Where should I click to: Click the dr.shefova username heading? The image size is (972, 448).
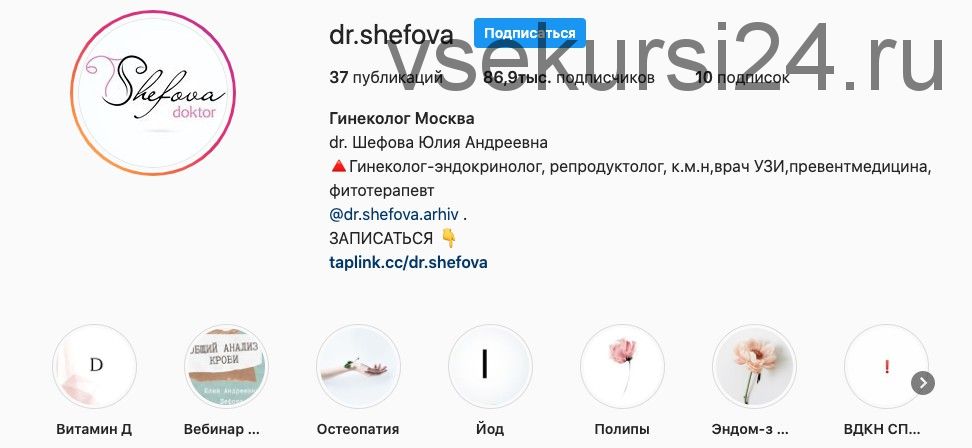(x=391, y=35)
